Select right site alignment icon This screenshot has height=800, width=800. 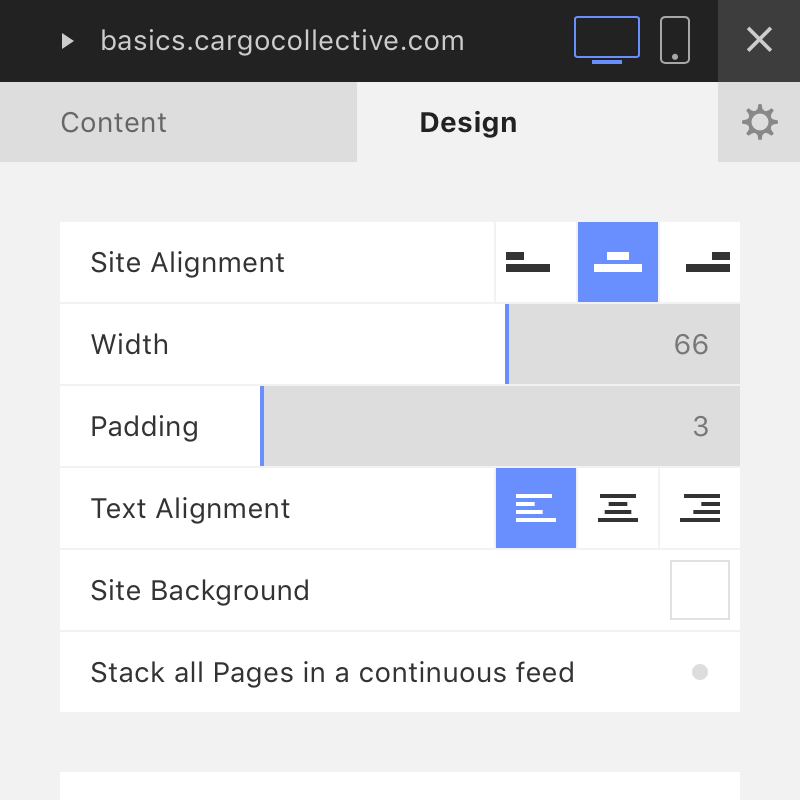[x=699, y=262]
